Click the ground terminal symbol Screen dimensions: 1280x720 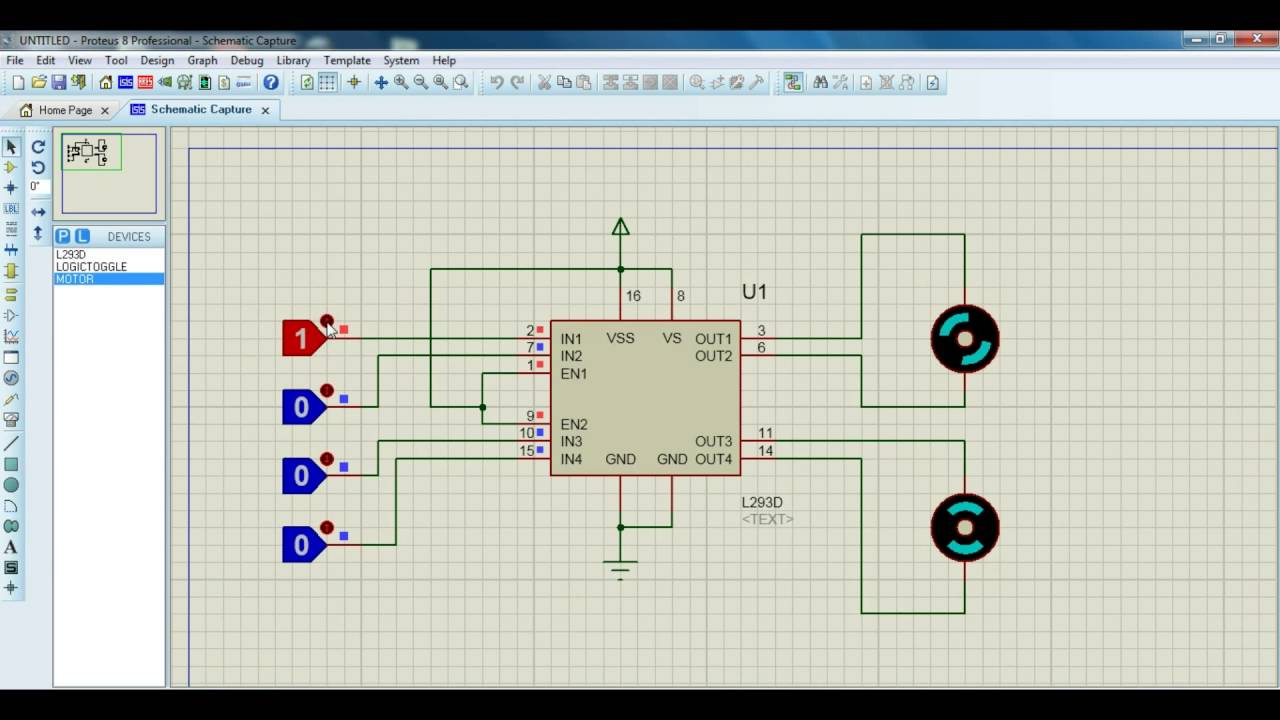point(620,571)
